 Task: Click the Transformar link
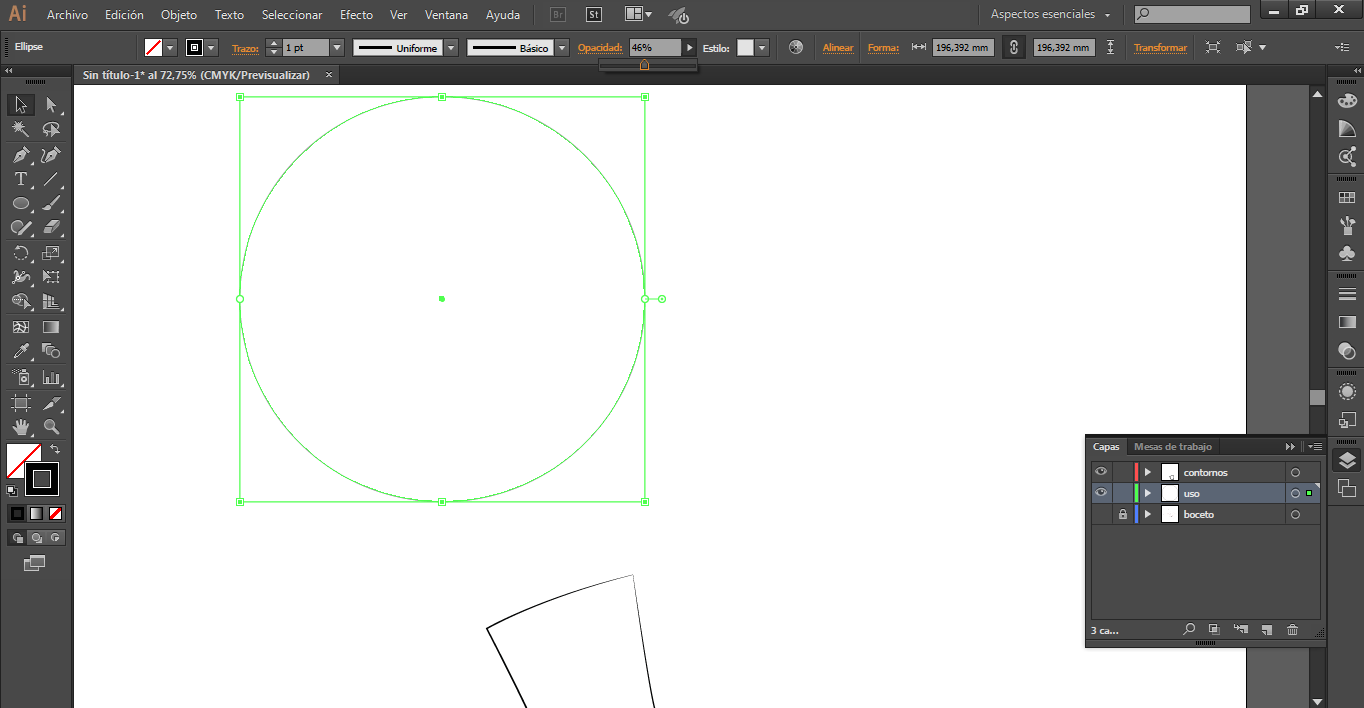click(x=1160, y=48)
